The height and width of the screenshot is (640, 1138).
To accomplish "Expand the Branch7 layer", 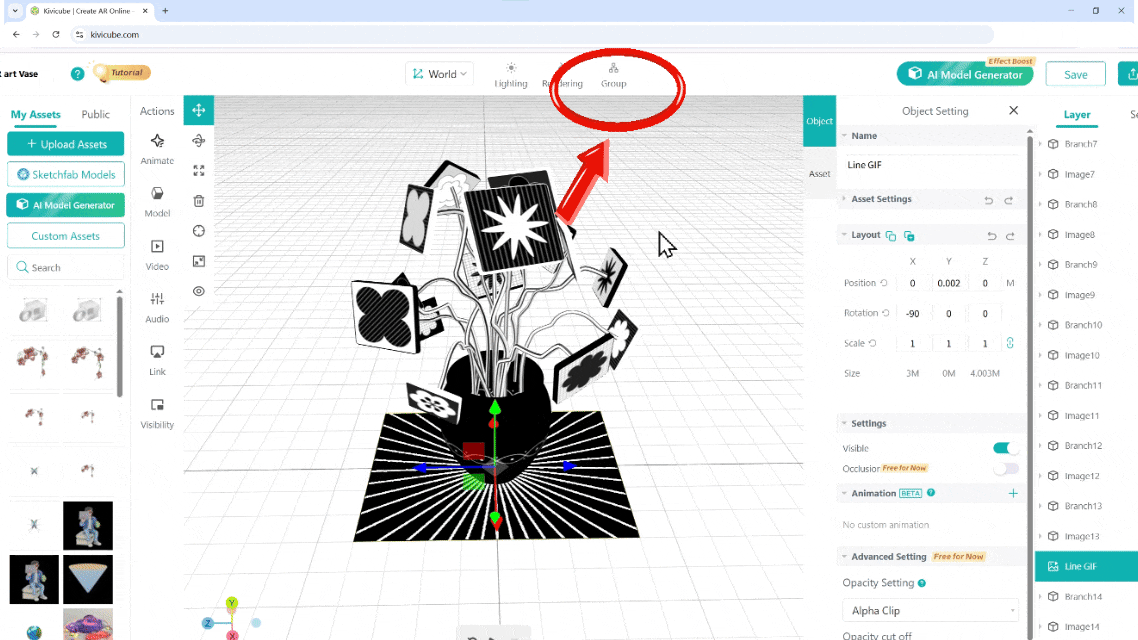I will tap(1040, 144).
